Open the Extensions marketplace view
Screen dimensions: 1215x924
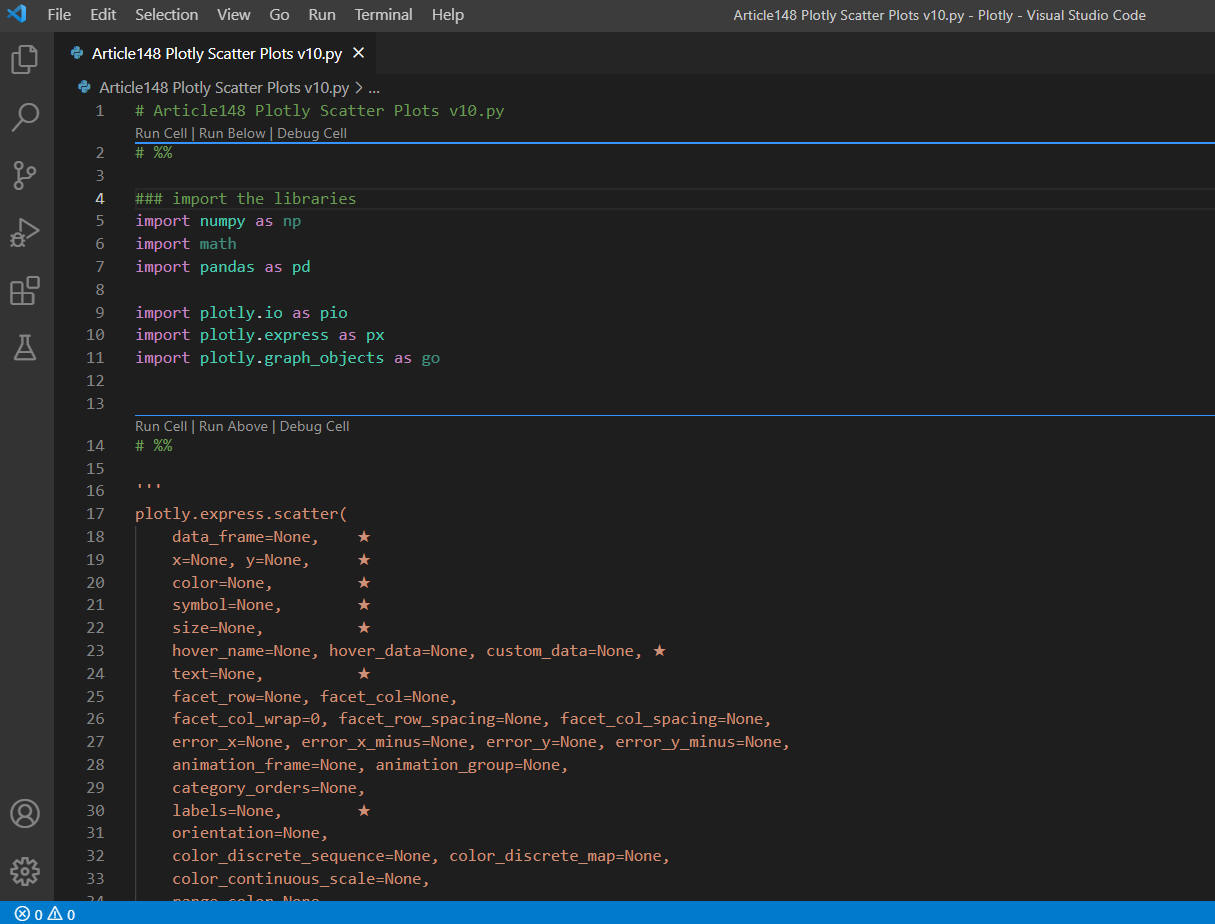[x=25, y=291]
